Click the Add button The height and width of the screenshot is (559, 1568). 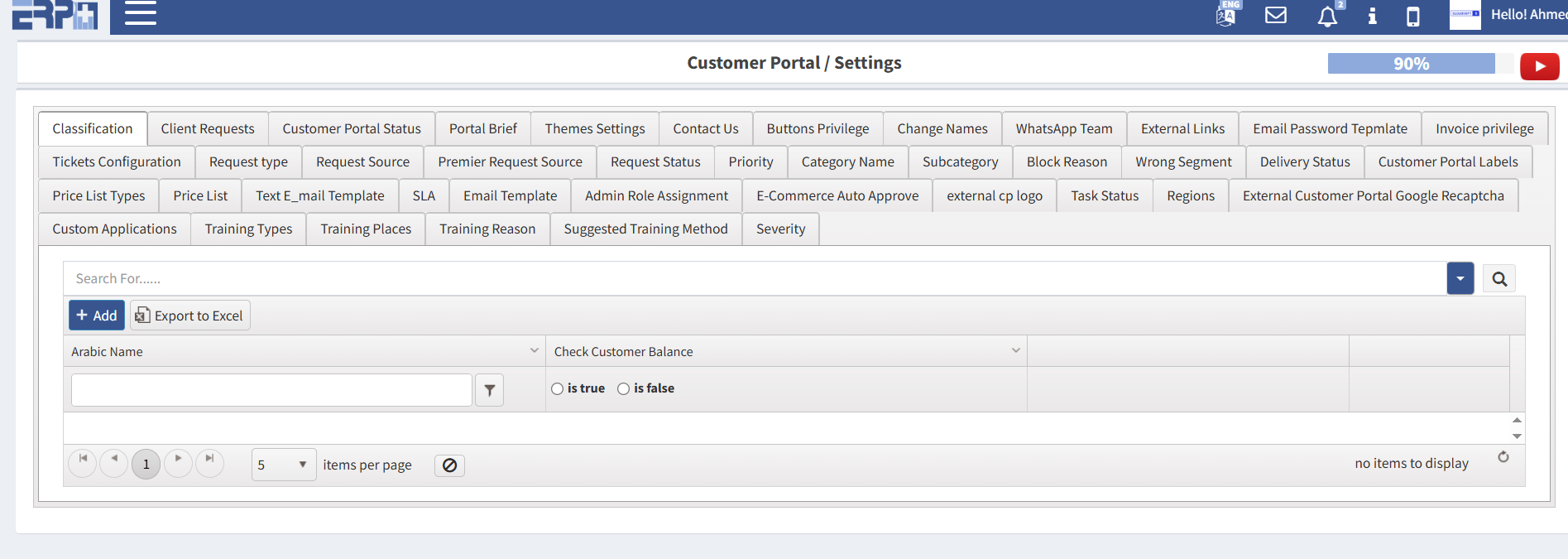(97, 316)
